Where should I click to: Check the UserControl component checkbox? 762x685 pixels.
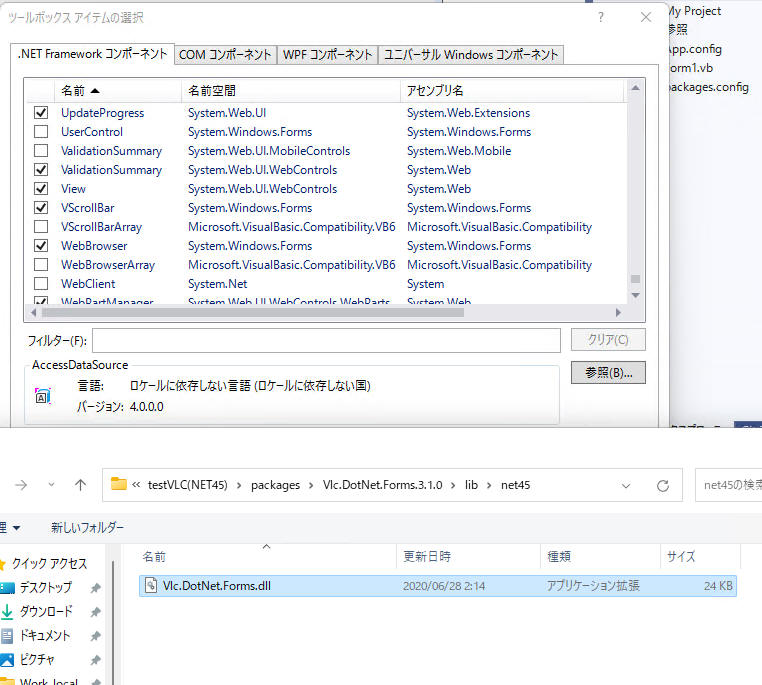click(x=41, y=132)
